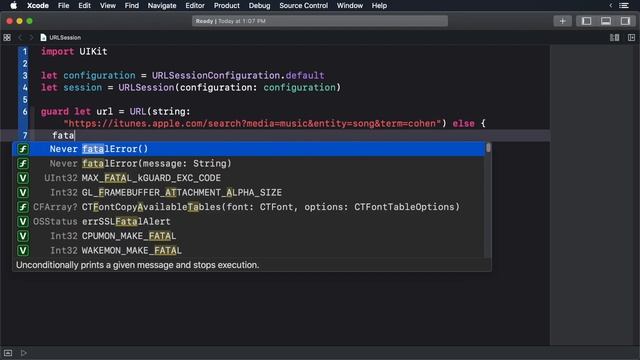
Task: Select WAKEMON_MAKE_FATAL suggestion
Action: 249,251
